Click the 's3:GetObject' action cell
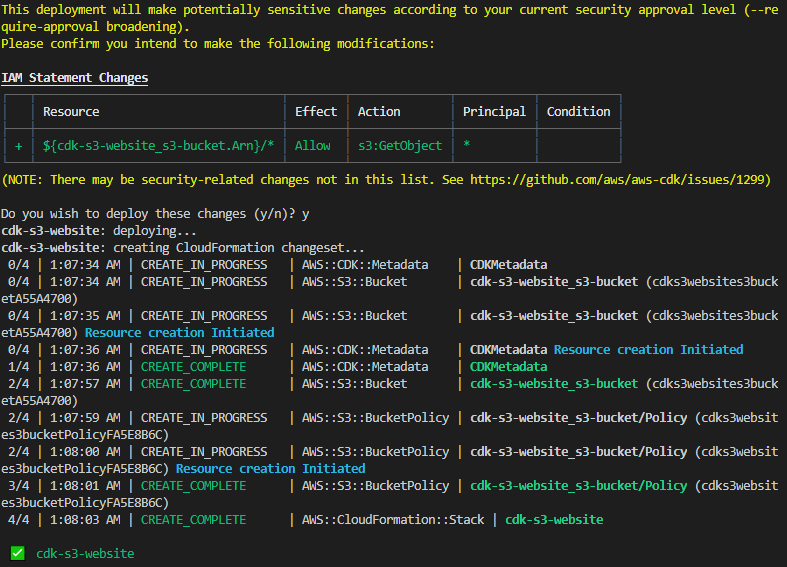The height and width of the screenshot is (567, 787). tap(400, 146)
